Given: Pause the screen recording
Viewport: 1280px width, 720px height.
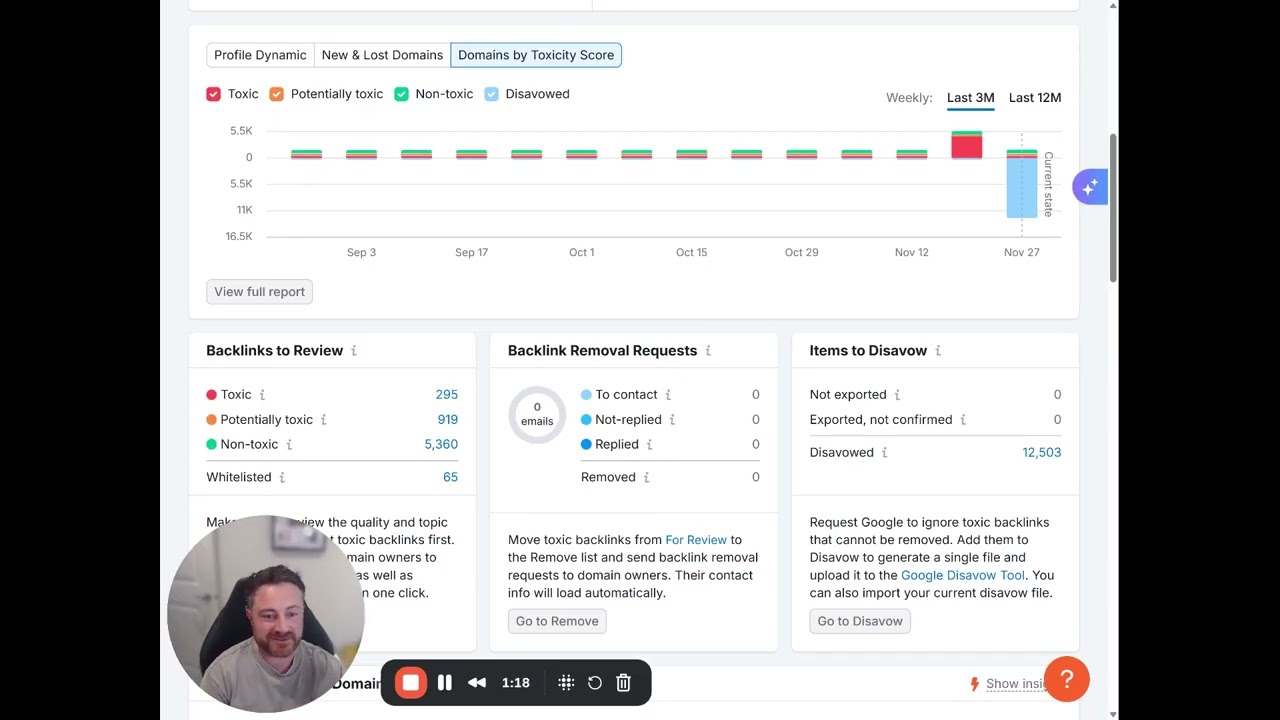Looking at the screenshot, I should (x=445, y=683).
